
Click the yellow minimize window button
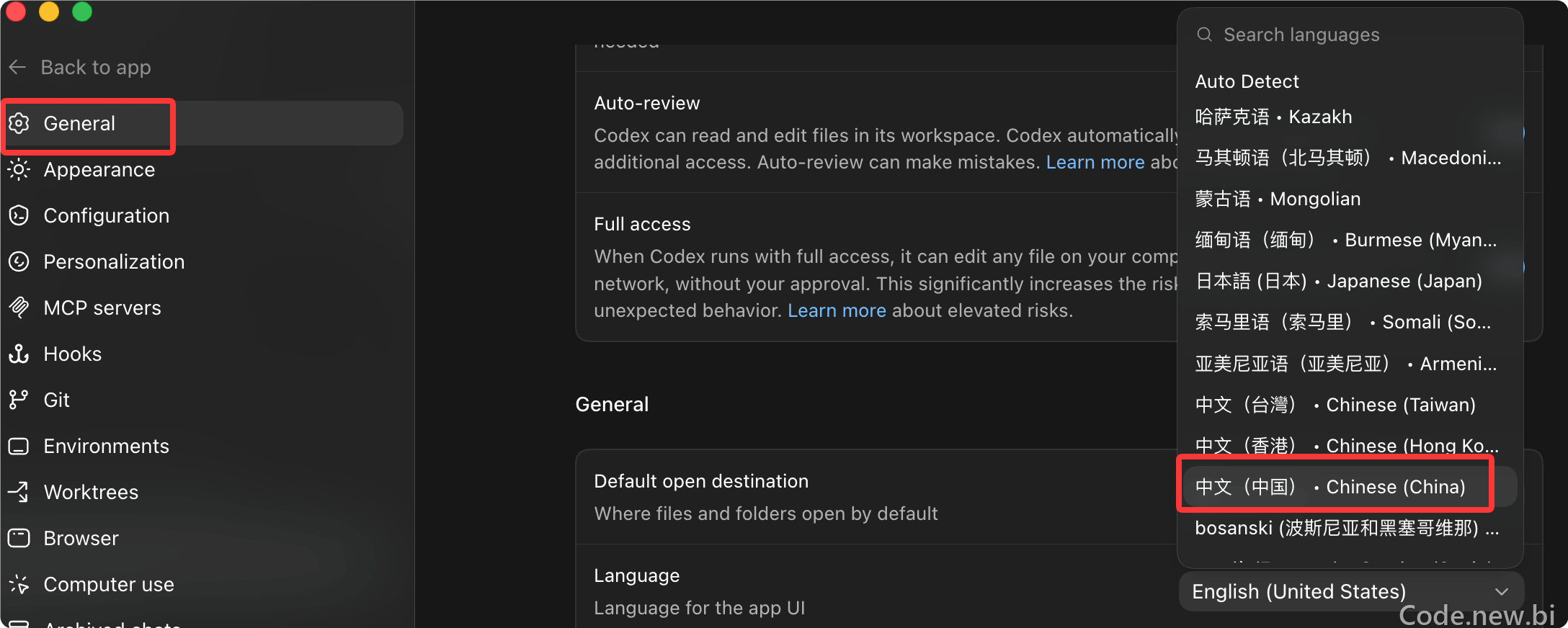pyautogui.click(x=49, y=11)
